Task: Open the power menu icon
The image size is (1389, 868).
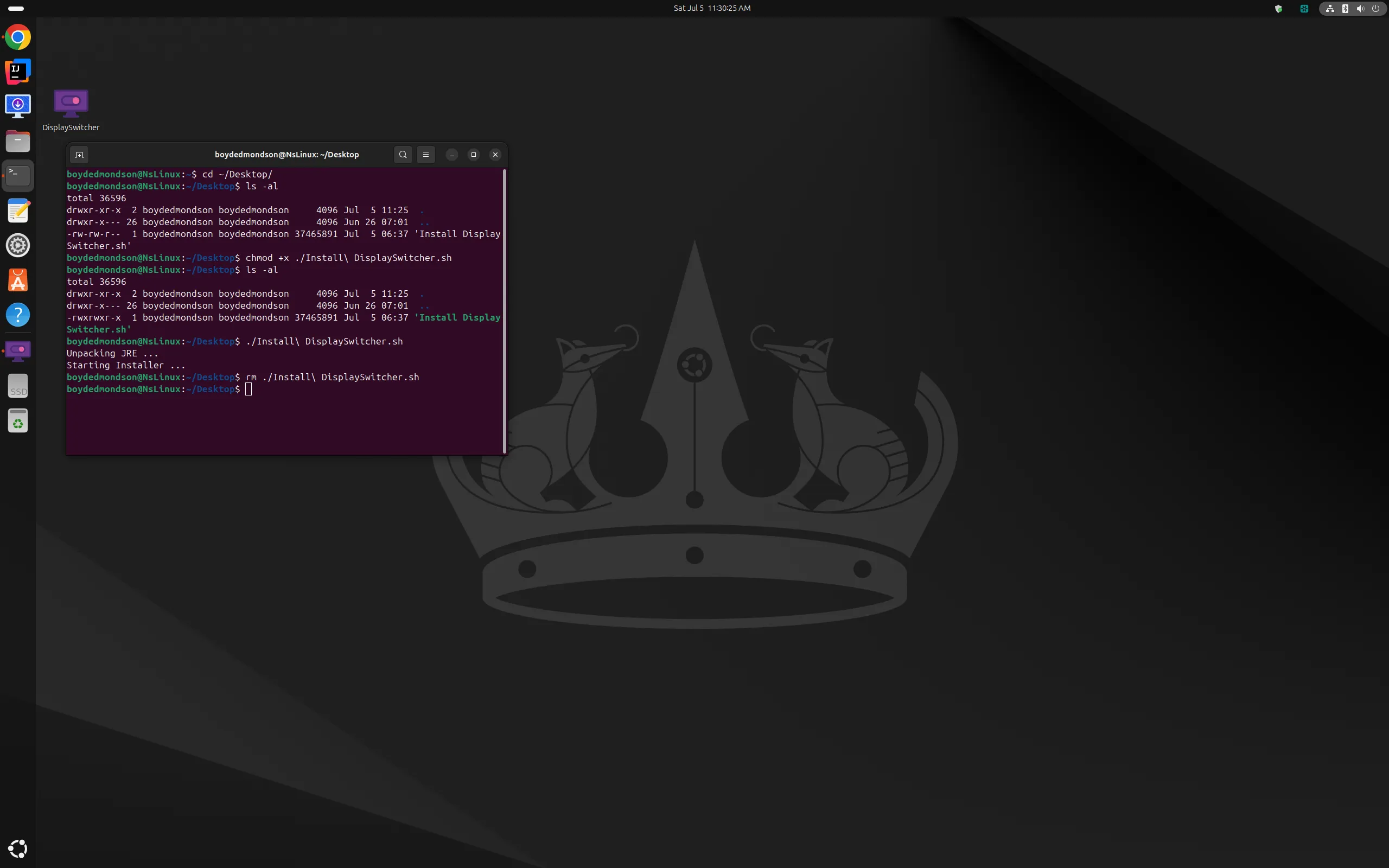Action: click(x=1376, y=9)
